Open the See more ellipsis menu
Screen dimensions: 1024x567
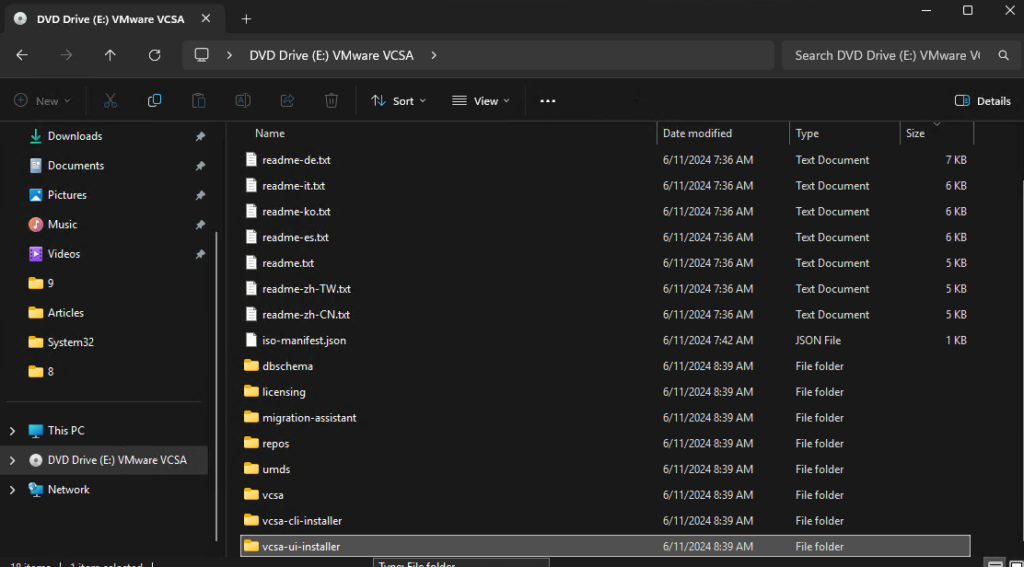point(547,101)
